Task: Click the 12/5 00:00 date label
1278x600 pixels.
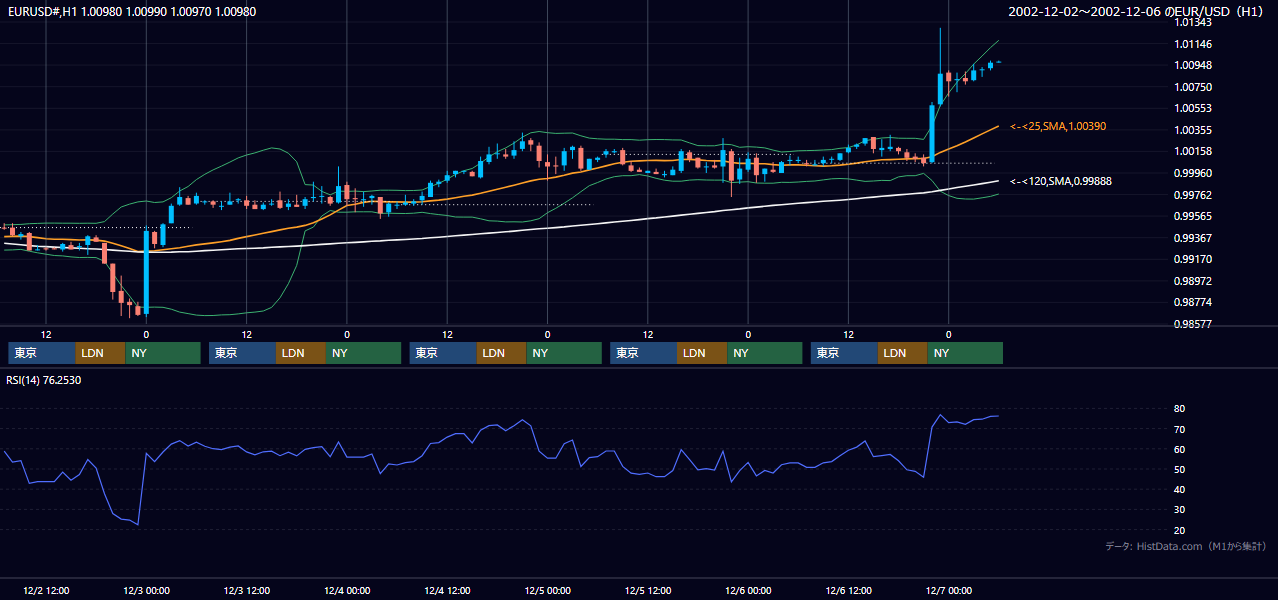Action: point(547,591)
